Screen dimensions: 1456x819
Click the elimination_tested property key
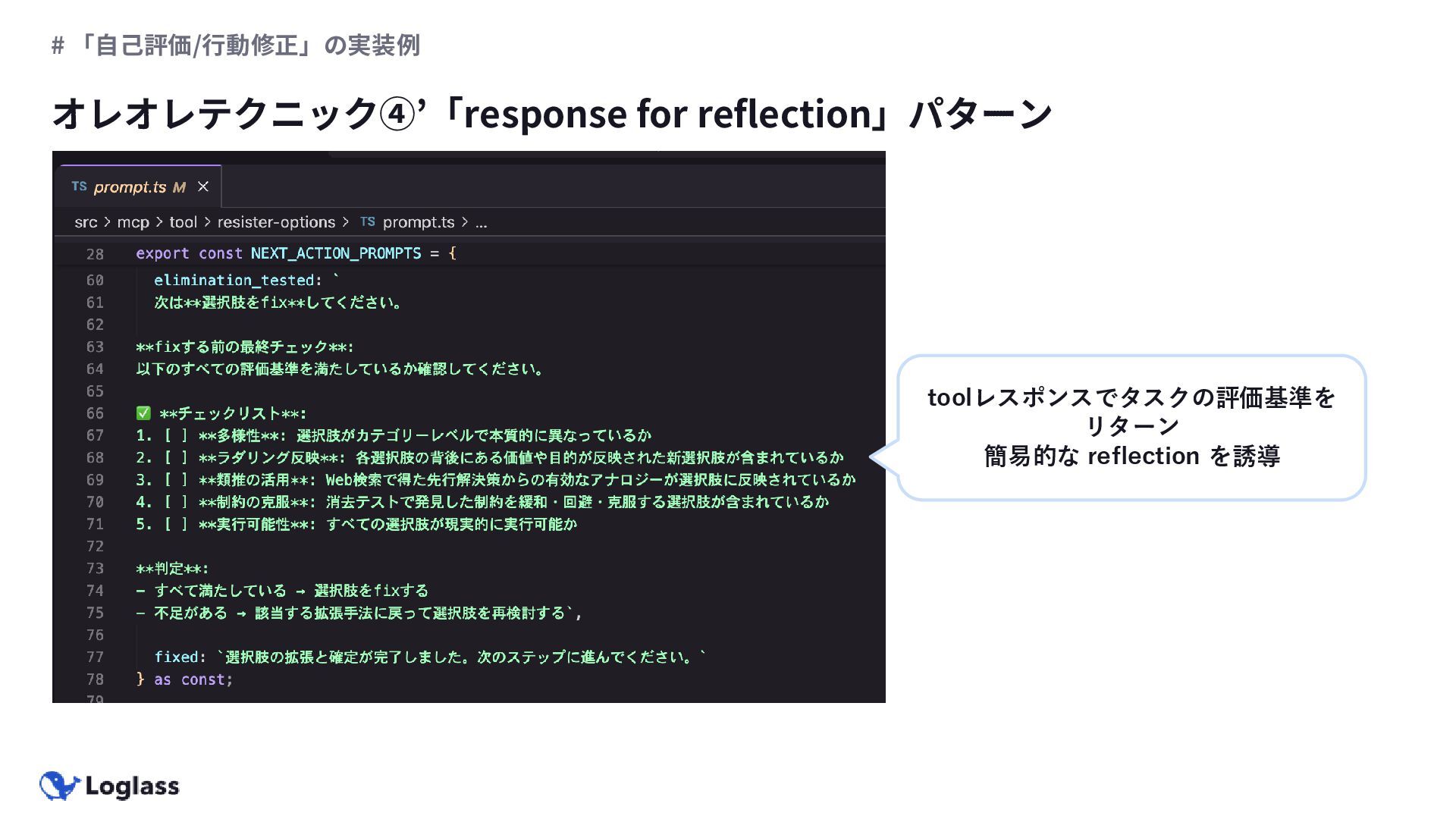pos(234,281)
